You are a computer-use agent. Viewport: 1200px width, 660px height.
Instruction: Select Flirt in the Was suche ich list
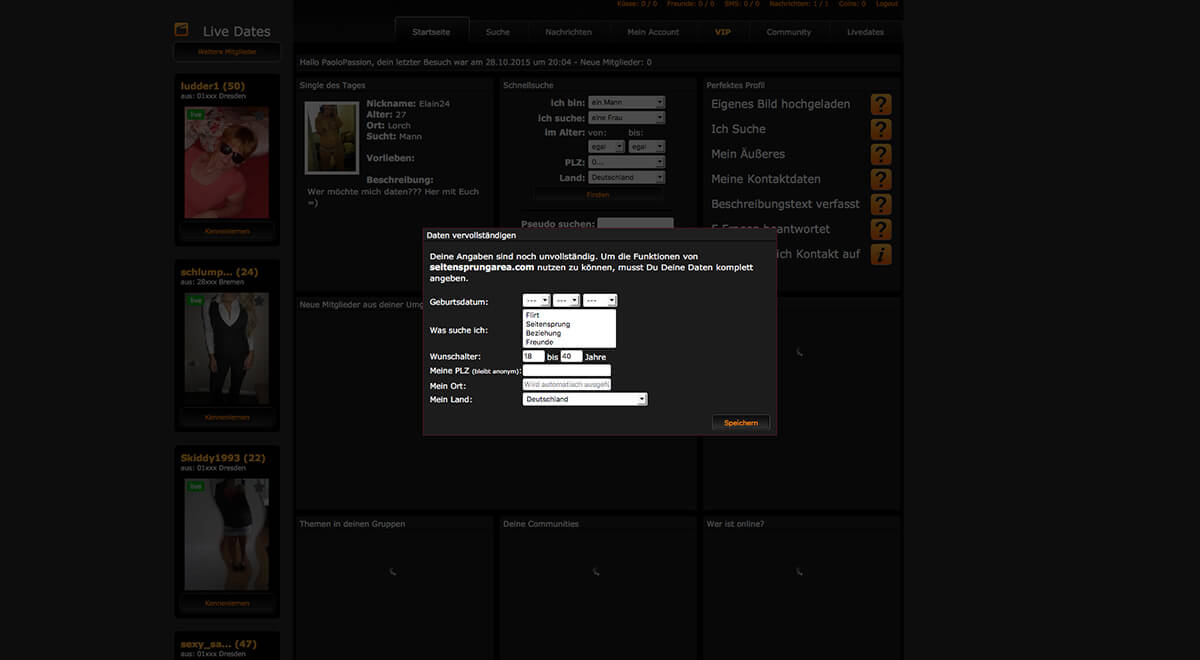(569, 315)
